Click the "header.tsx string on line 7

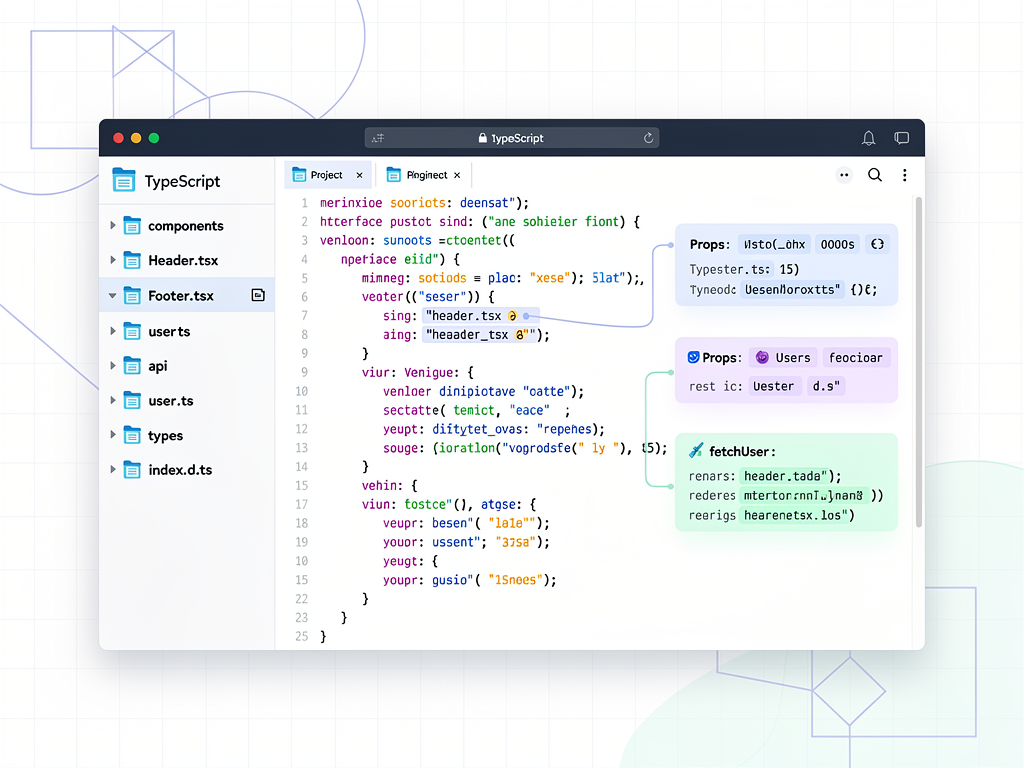(x=464, y=316)
